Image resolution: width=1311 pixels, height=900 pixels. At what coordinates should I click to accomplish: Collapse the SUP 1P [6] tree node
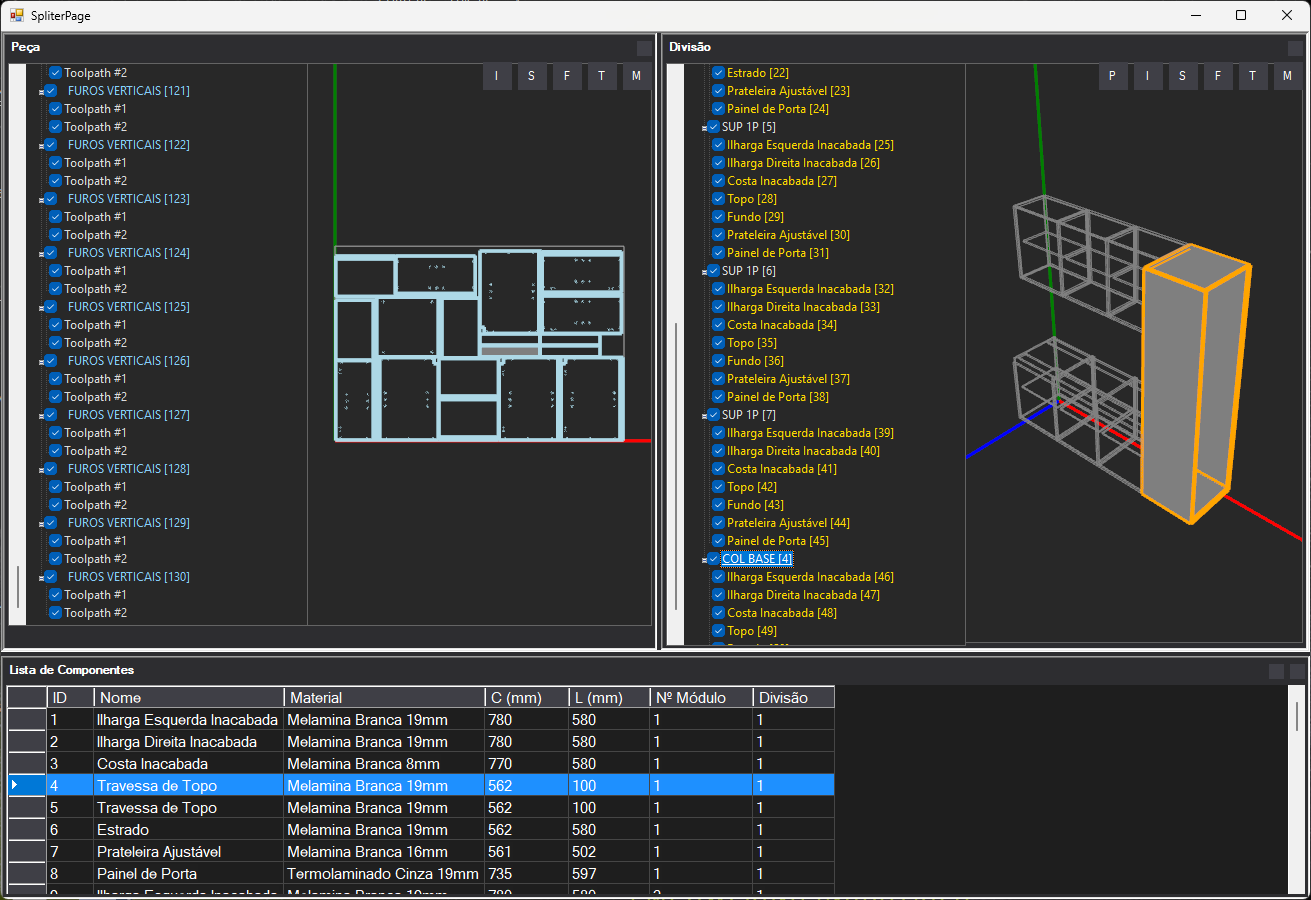705,272
